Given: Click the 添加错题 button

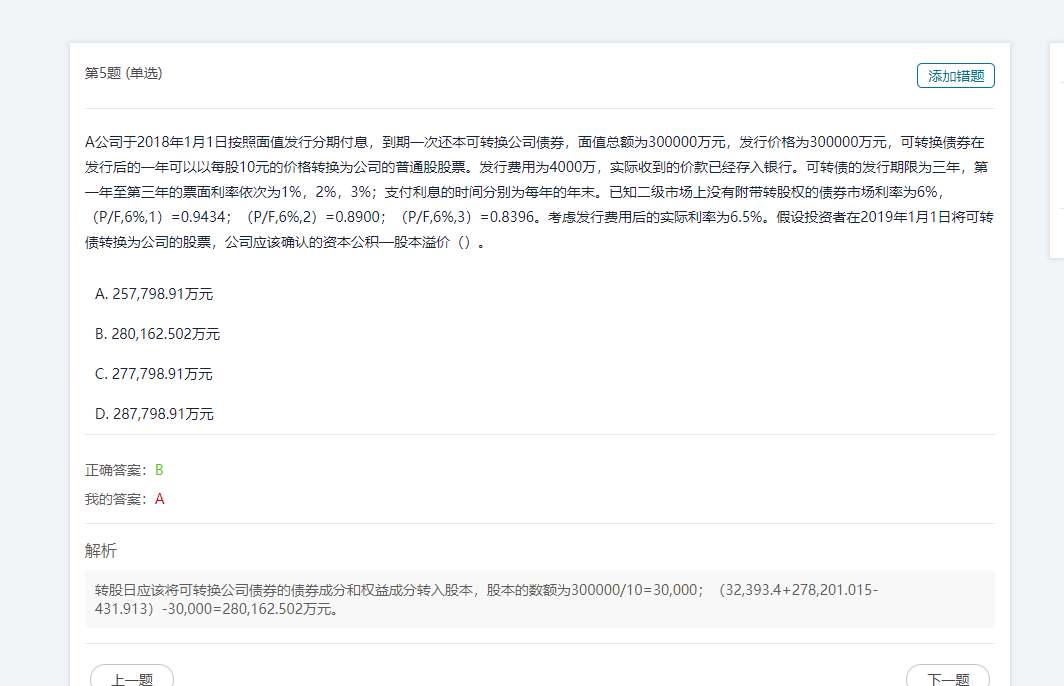Looking at the screenshot, I should pos(955,76).
